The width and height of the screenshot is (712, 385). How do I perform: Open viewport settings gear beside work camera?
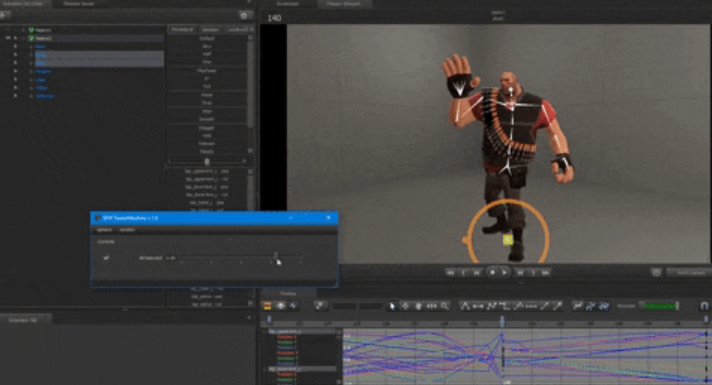click(x=656, y=272)
